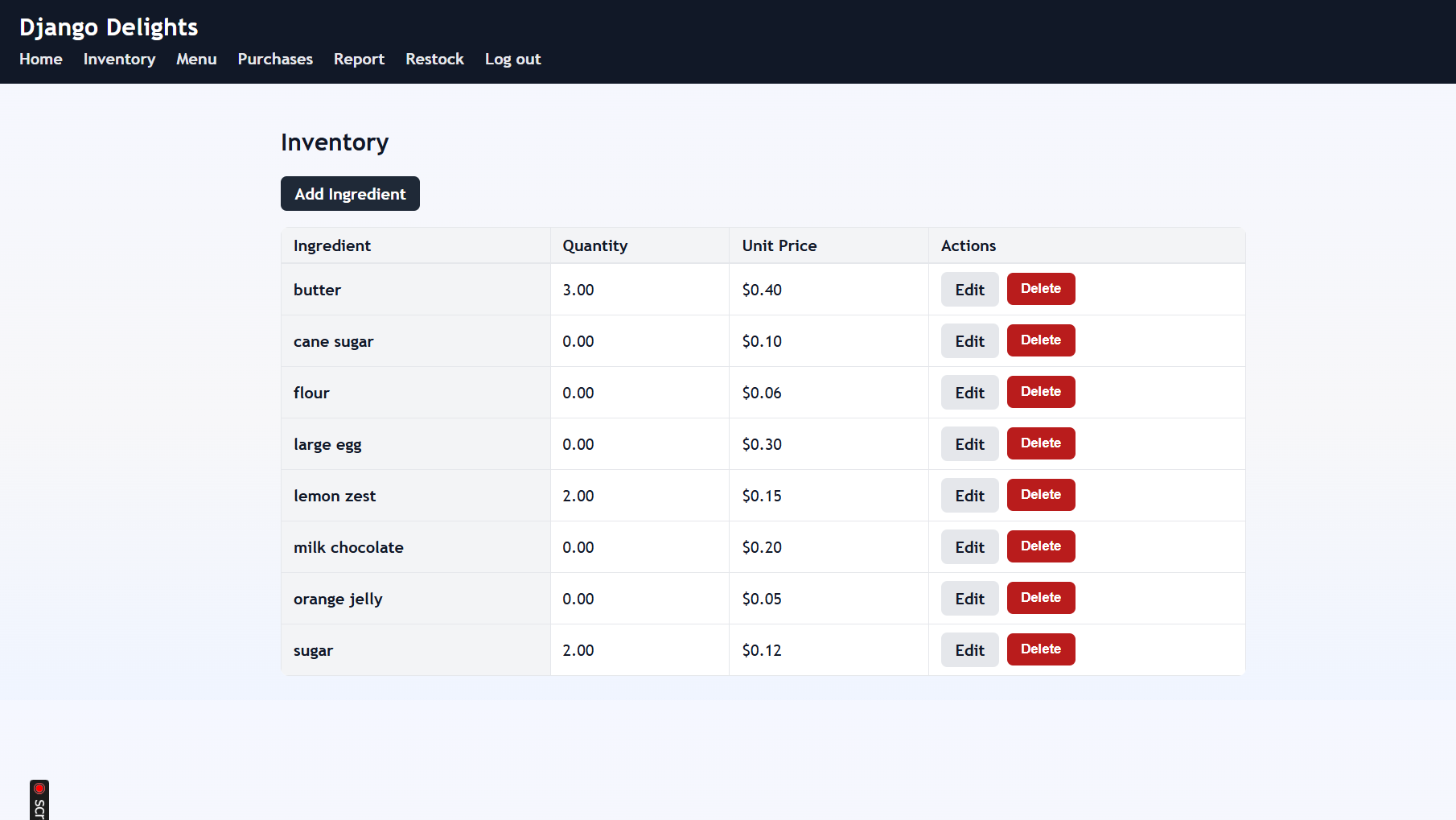Go to Home in navigation bar
Image resolution: width=1456 pixels, height=820 pixels.
point(41,60)
